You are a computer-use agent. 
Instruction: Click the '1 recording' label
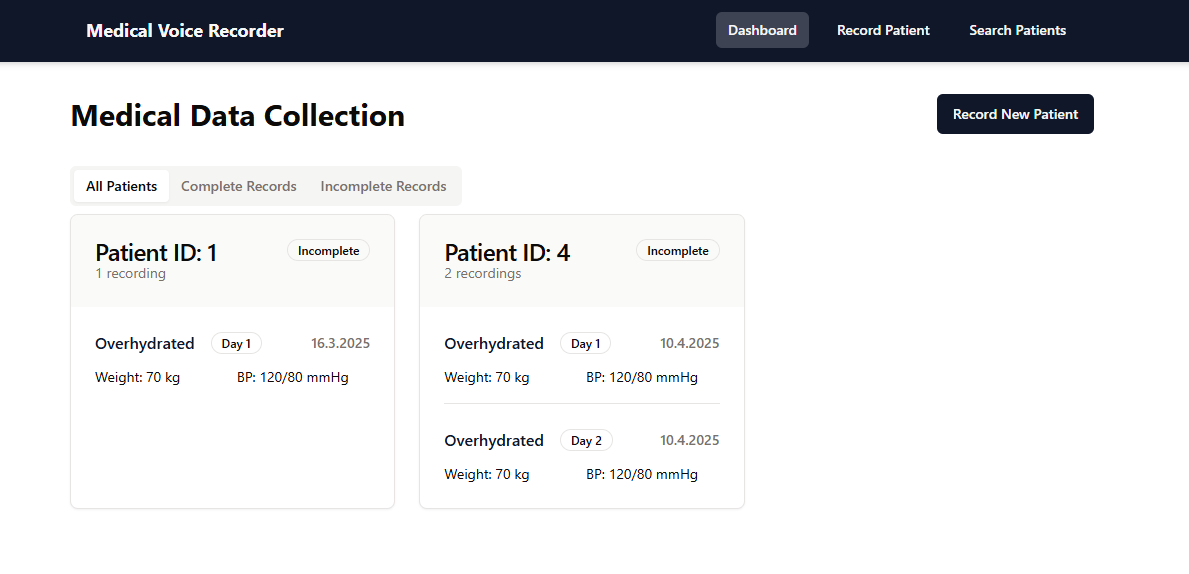coord(130,274)
